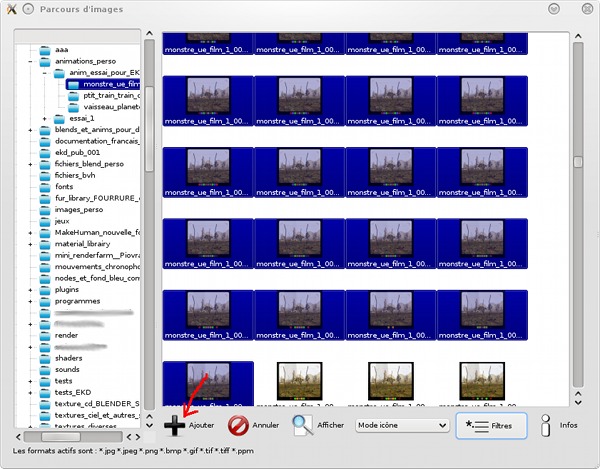The height and width of the screenshot is (469, 600).
Task: Expand the tests folder node
Action: (x=30, y=381)
